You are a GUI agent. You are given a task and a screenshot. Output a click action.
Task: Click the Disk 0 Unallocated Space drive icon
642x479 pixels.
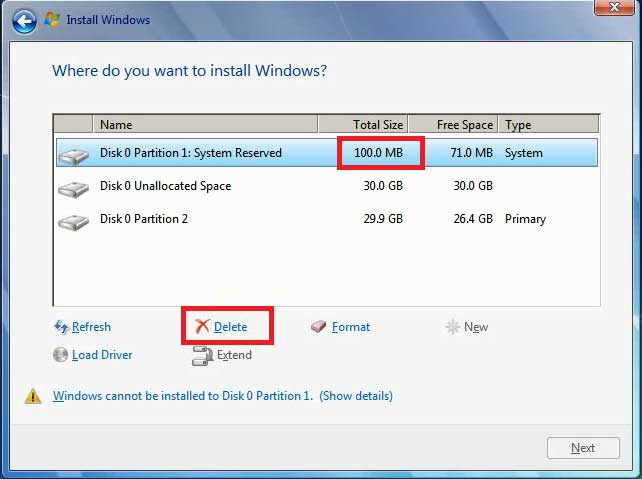click(74, 189)
